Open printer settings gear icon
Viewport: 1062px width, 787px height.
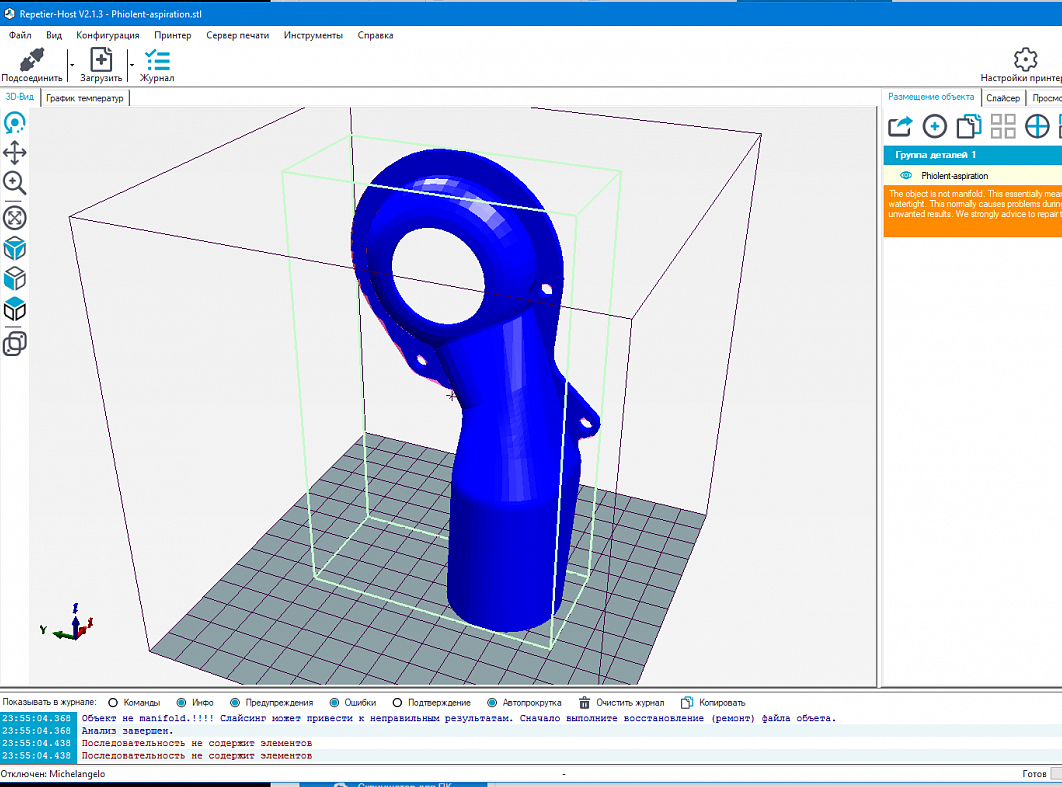(x=1025, y=60)
